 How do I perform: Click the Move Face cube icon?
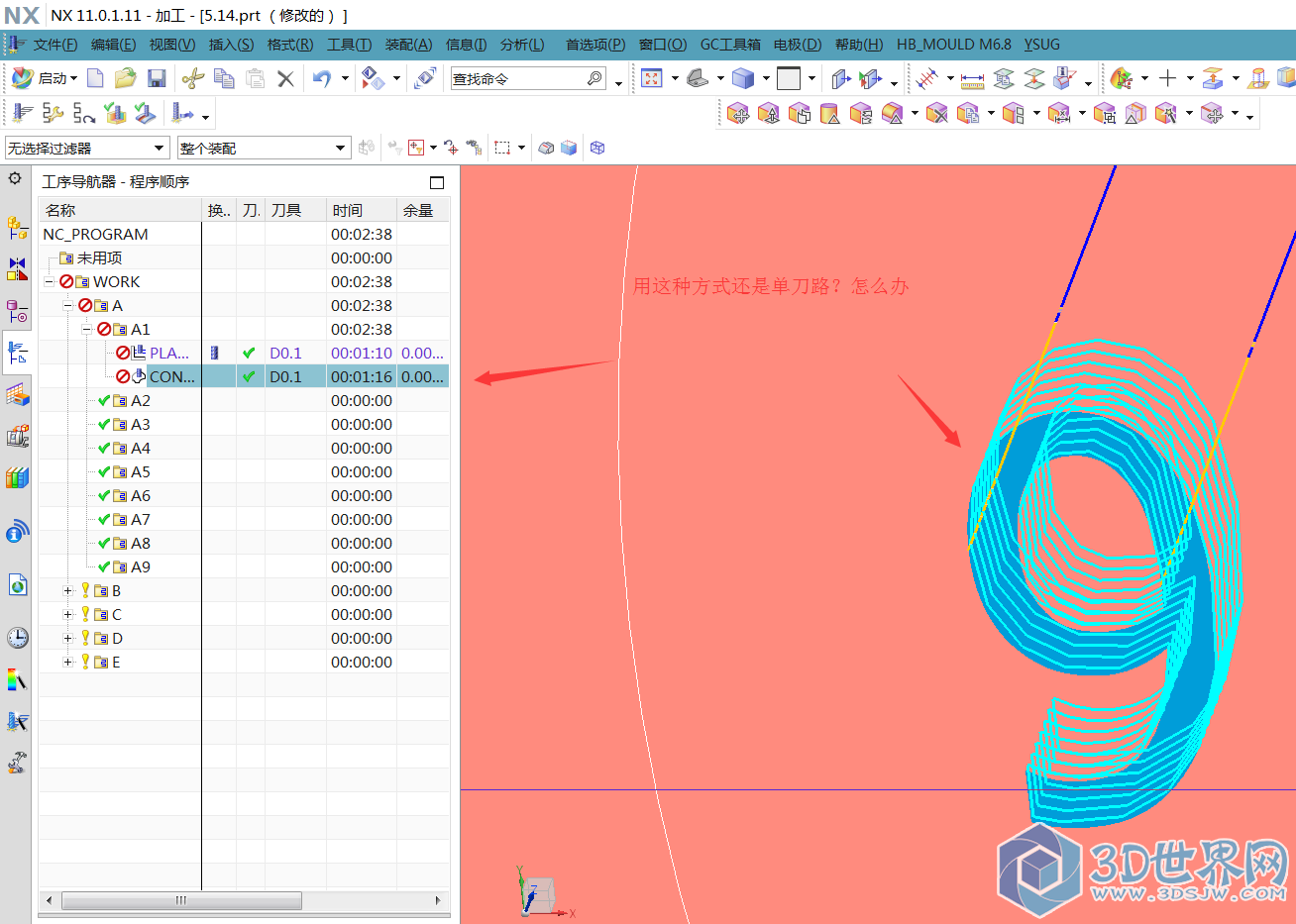pyautogui.click(x=738, y=114)
